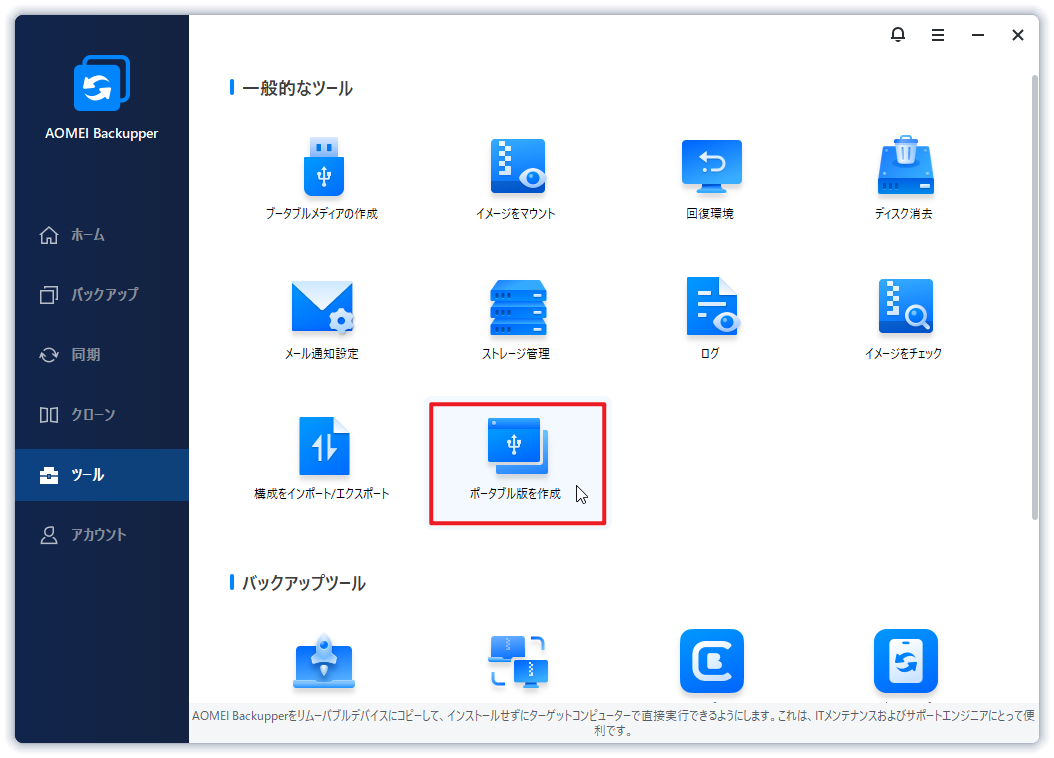
Task: Close the AOMEI Backupper window
Action: 1018,35
